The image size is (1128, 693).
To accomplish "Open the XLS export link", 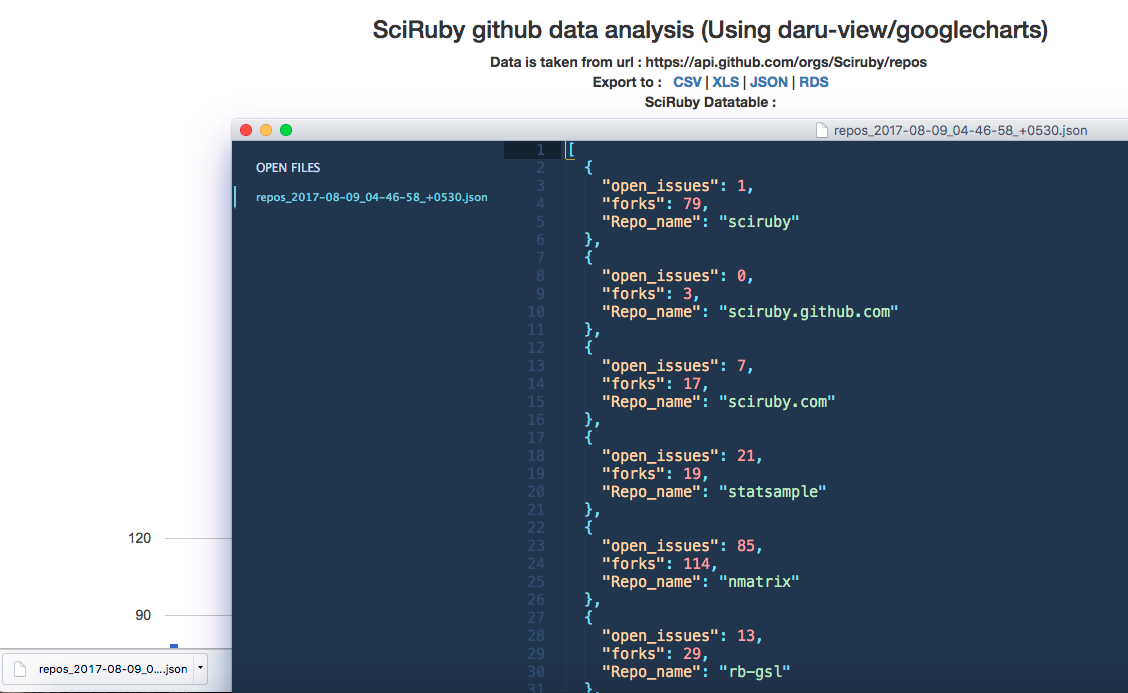I will pos(725,82).
